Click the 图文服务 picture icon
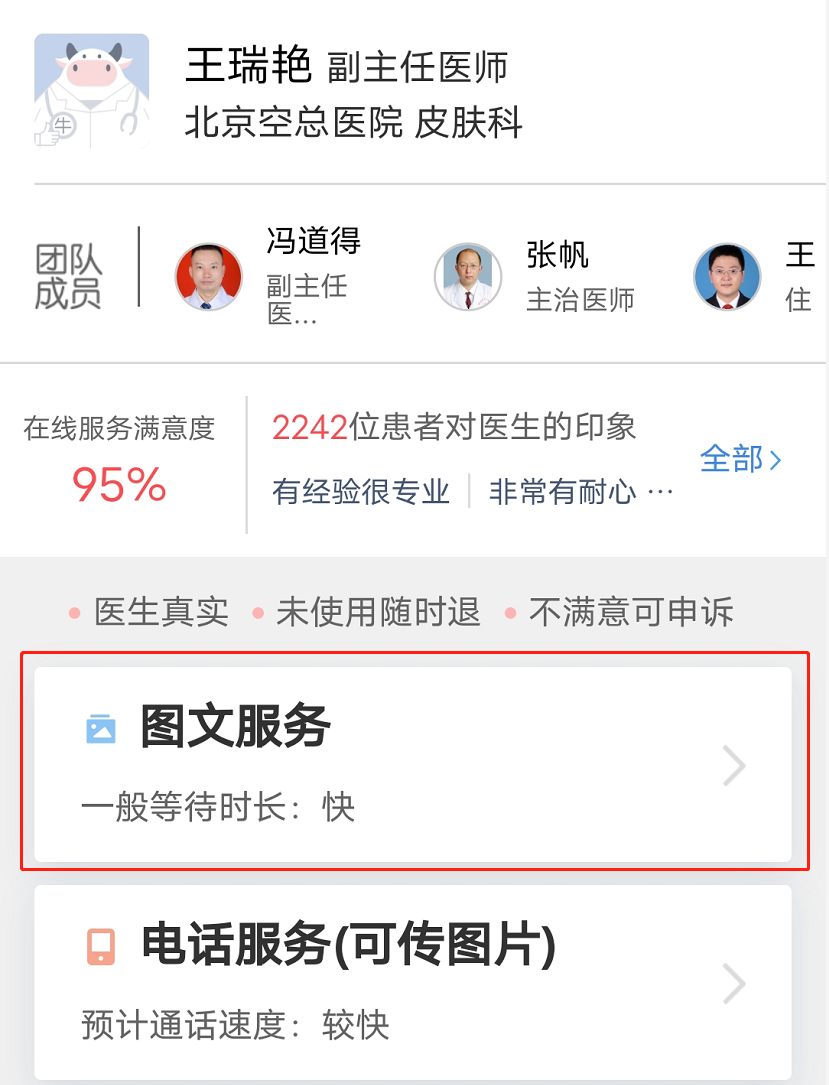The image size is (829, 1085). [101, 729]
